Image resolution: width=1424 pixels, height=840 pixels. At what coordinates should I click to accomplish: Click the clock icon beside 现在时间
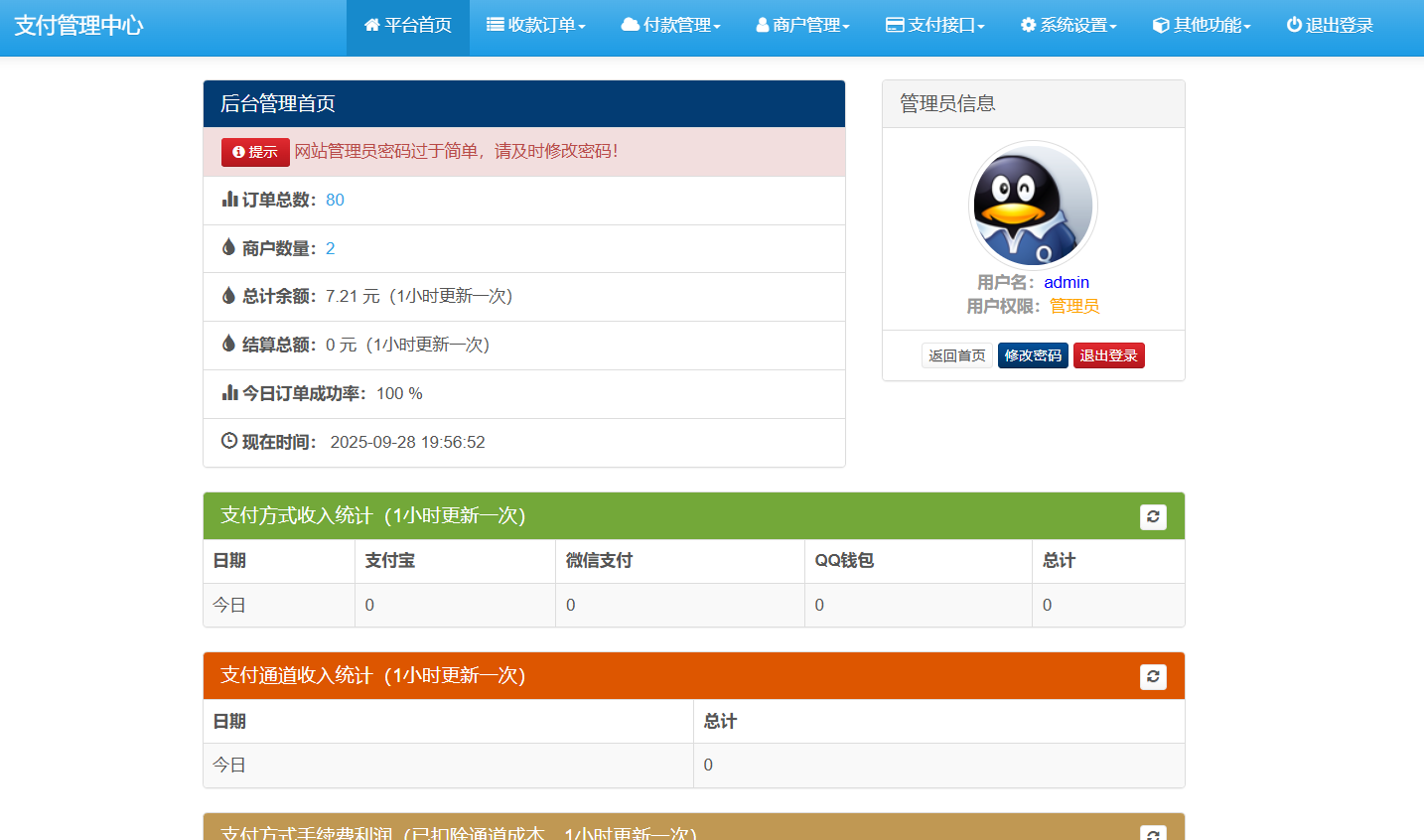[x=229, y=441]
